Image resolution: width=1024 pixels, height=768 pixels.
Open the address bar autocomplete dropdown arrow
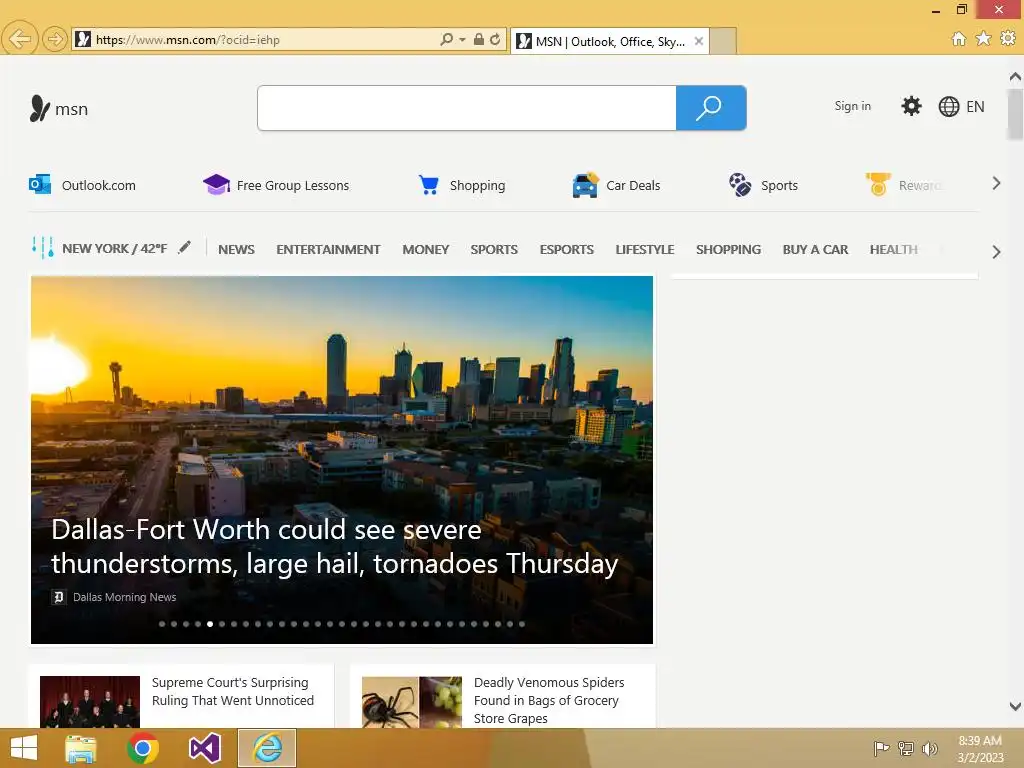tap(462, 39)
